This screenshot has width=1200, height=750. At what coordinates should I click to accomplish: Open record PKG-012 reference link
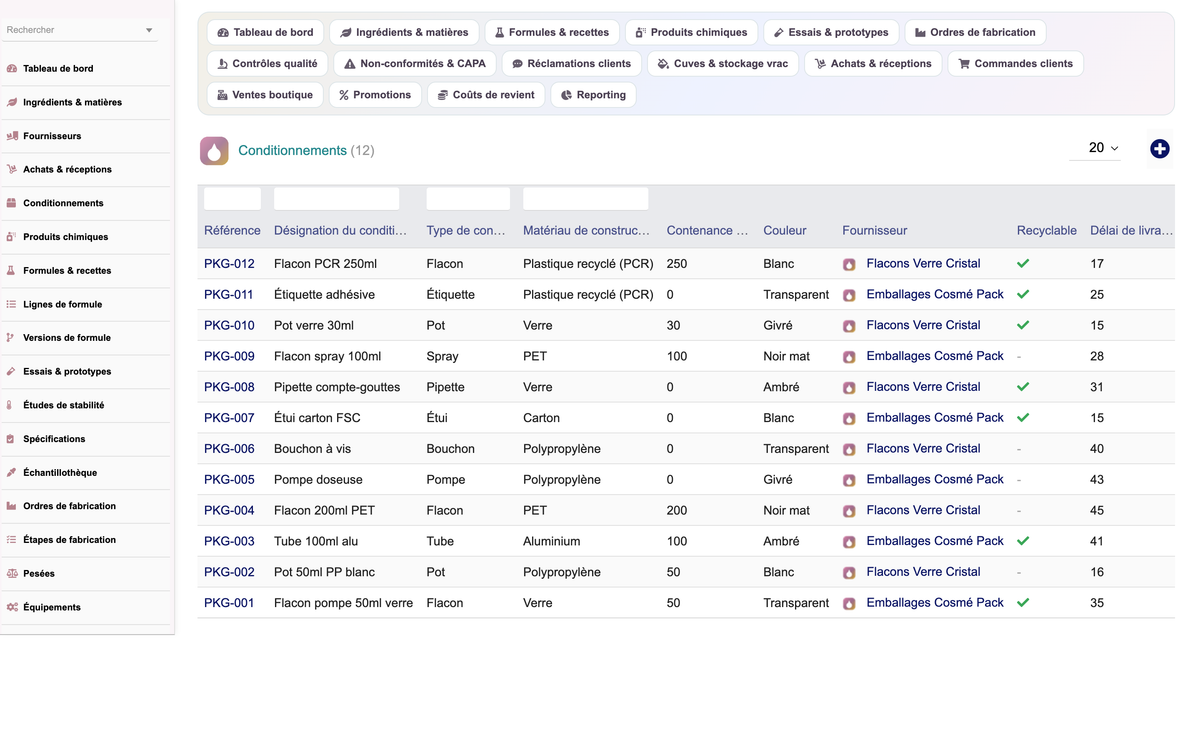tap(229, 264)
